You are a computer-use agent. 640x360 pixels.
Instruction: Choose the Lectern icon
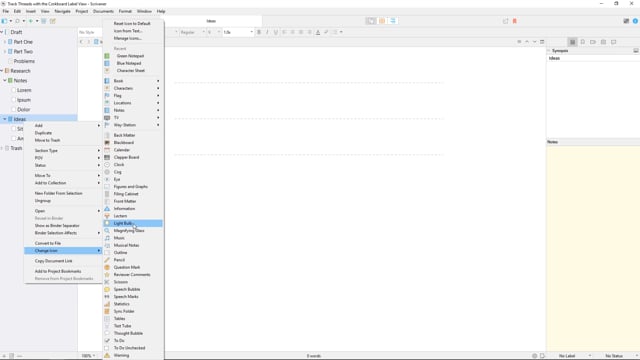click(133, 216)
